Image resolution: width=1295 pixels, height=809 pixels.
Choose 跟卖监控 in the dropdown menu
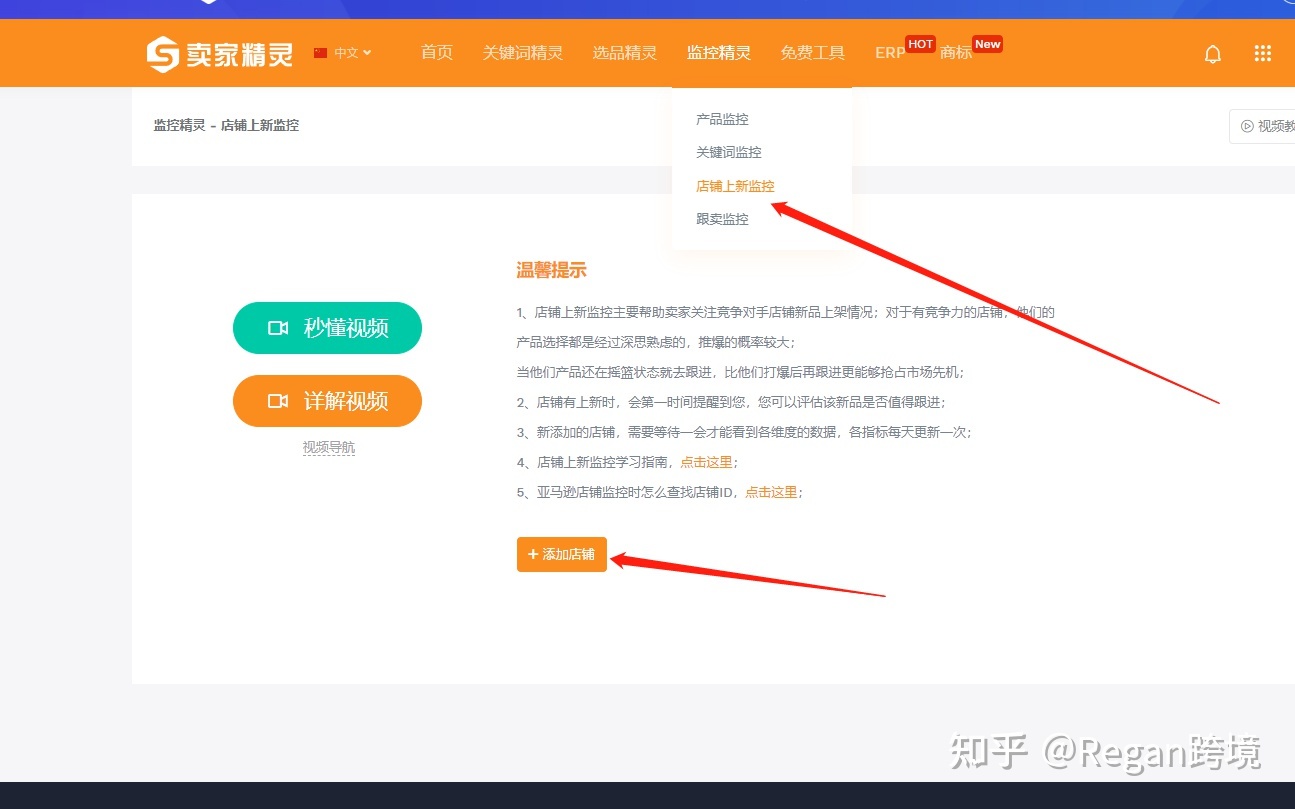coord(722,219)
